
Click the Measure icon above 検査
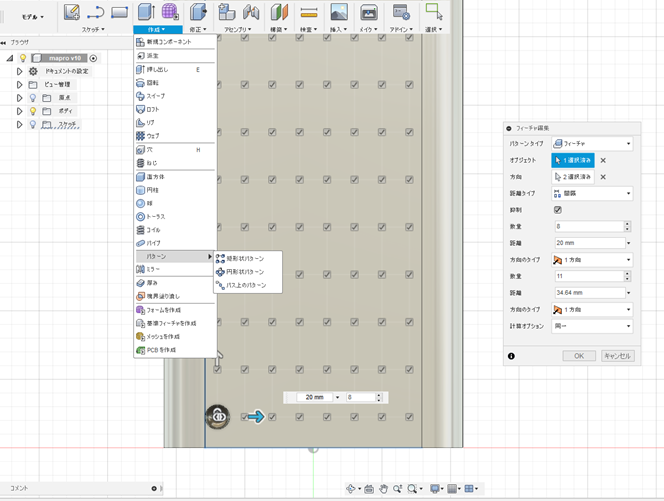(309, 13)
